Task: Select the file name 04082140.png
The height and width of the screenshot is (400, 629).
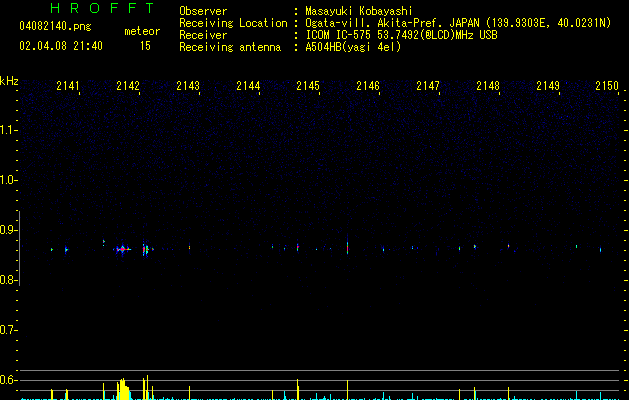Action: click(x=55, y=27)
